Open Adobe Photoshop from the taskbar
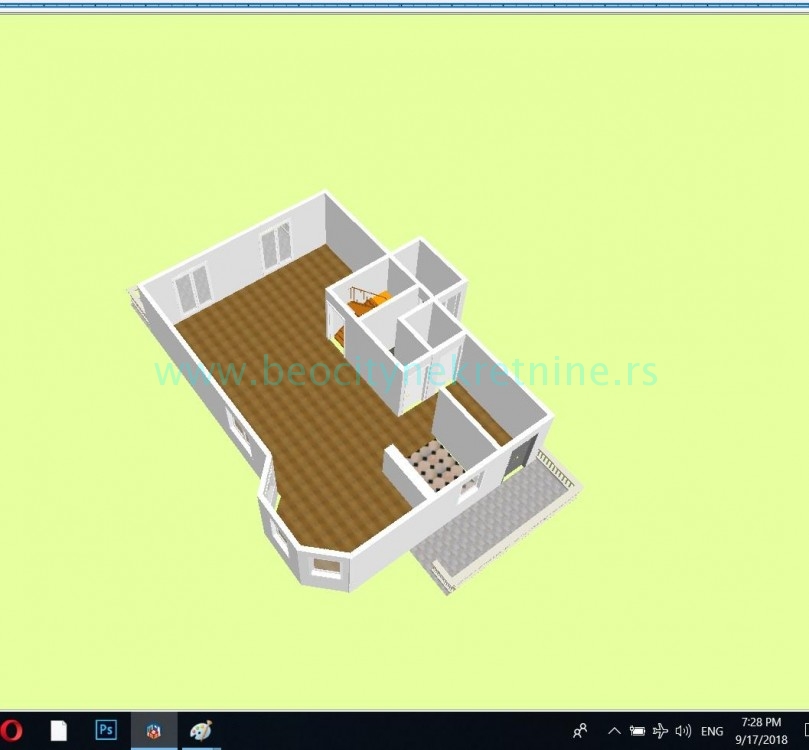This screenshot has height=750, width=809. click(x=105, y=731)
